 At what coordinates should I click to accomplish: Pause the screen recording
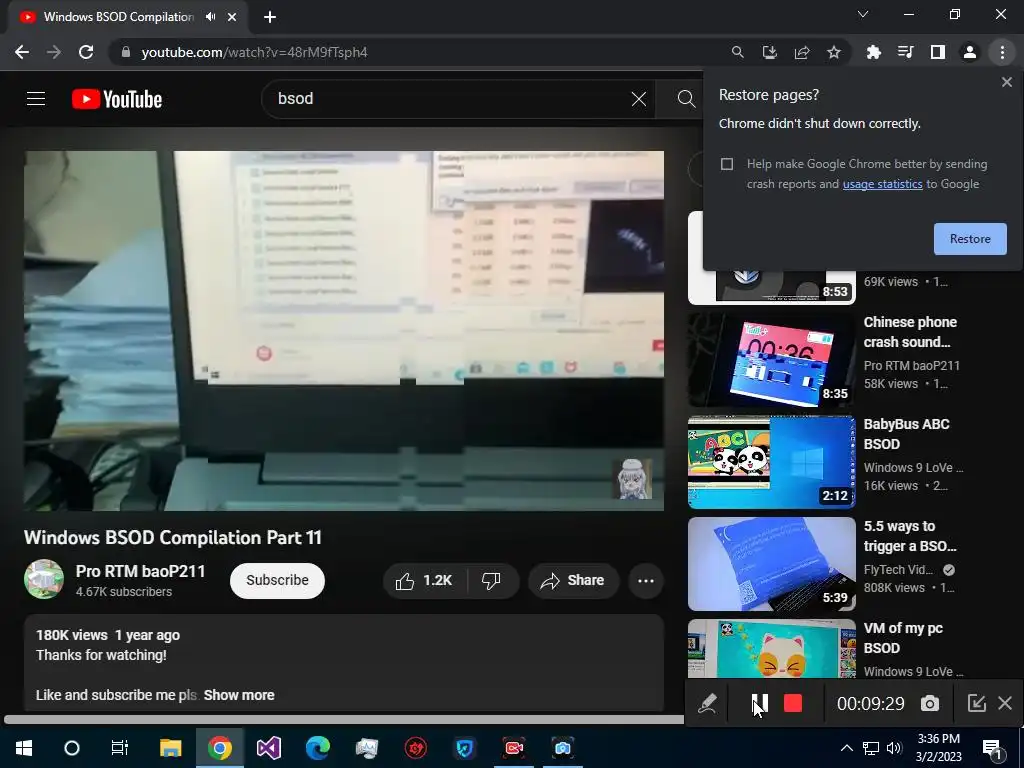point(759,703)
